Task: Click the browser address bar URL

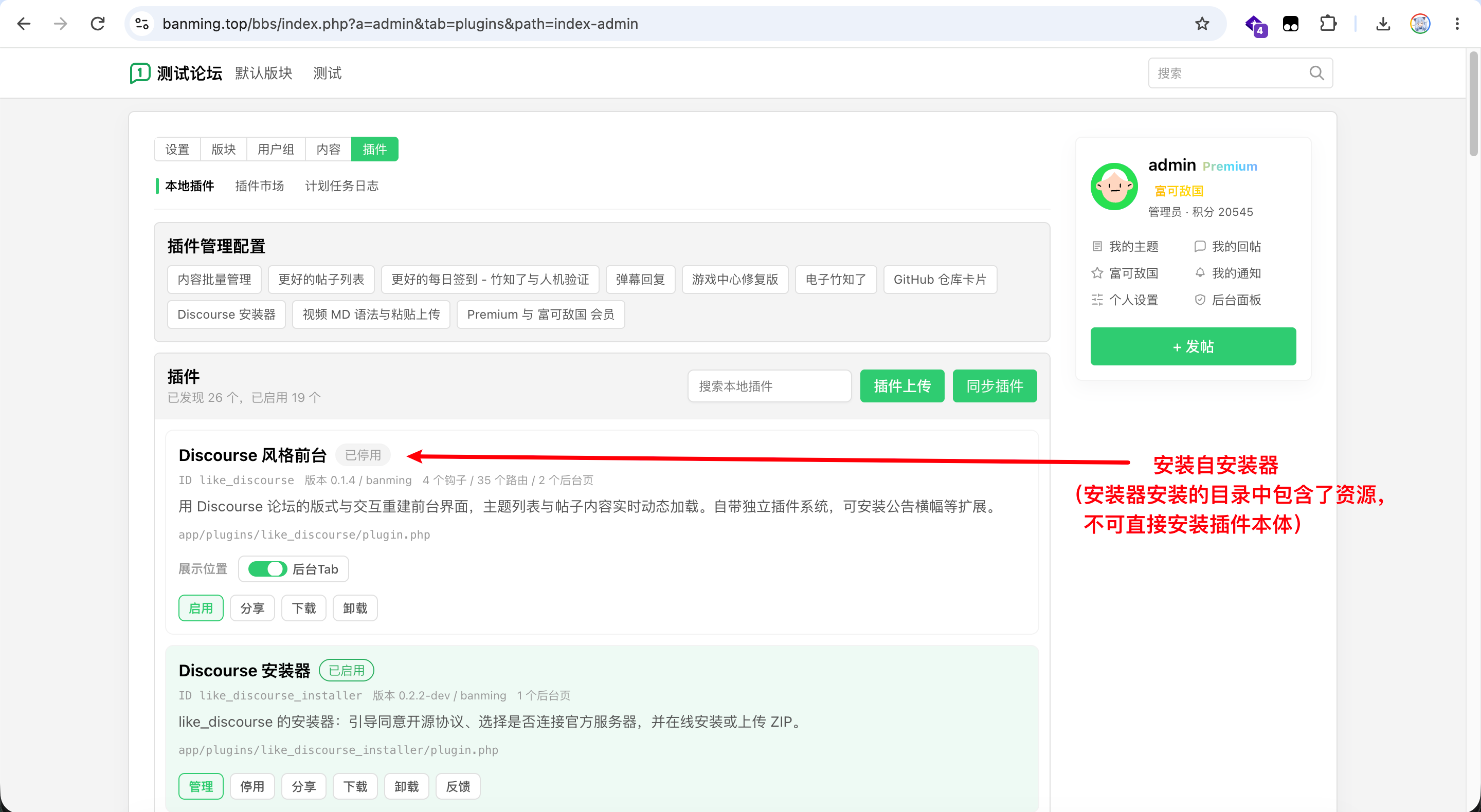Action: 400,24
